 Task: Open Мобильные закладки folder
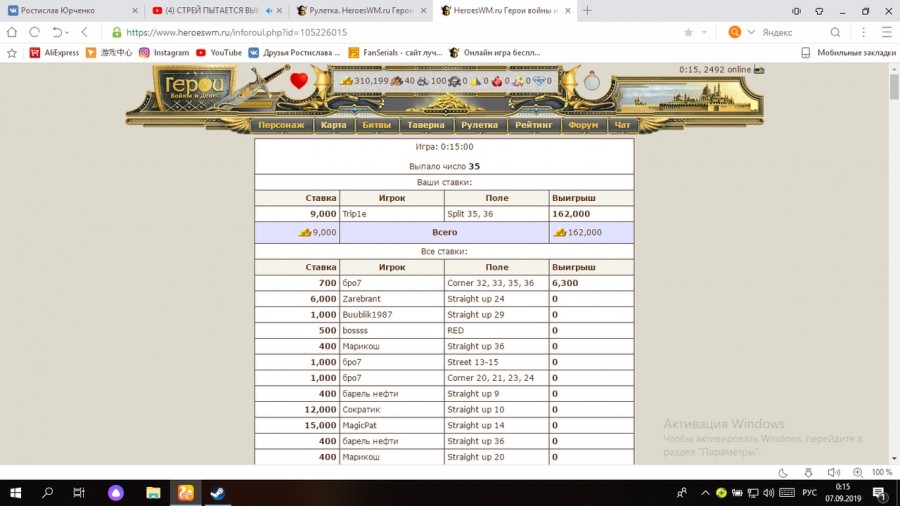(848, 52)
